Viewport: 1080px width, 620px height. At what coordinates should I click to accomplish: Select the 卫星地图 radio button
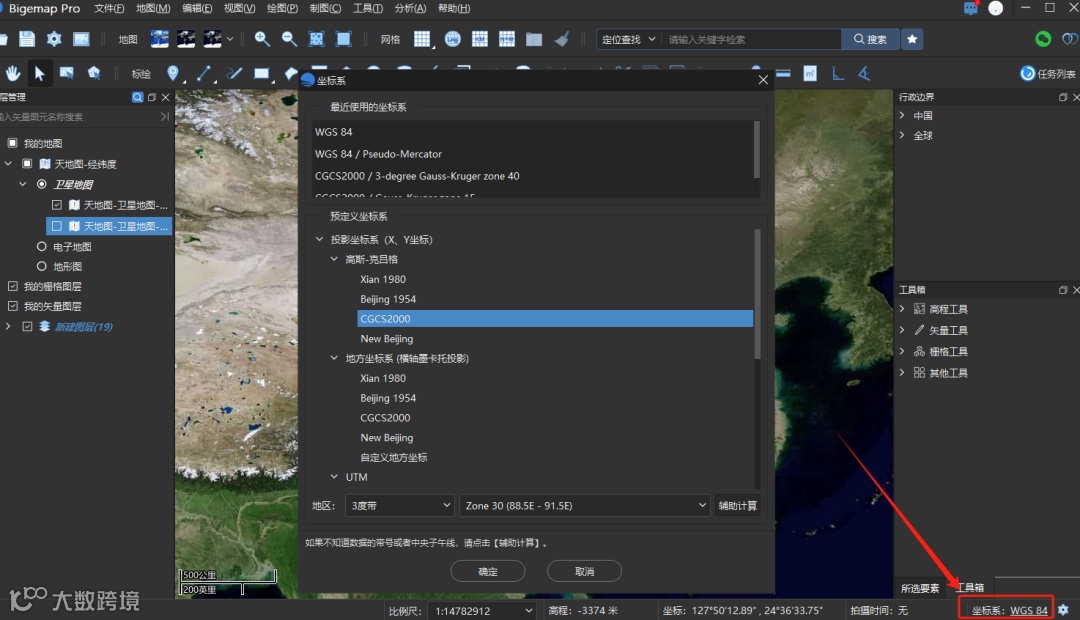(x=41, y=184)
